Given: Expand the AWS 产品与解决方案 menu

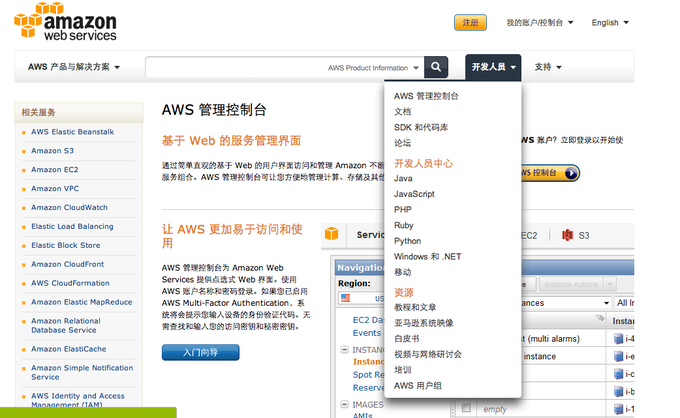Looking at the screenshot, I should 74,67.
